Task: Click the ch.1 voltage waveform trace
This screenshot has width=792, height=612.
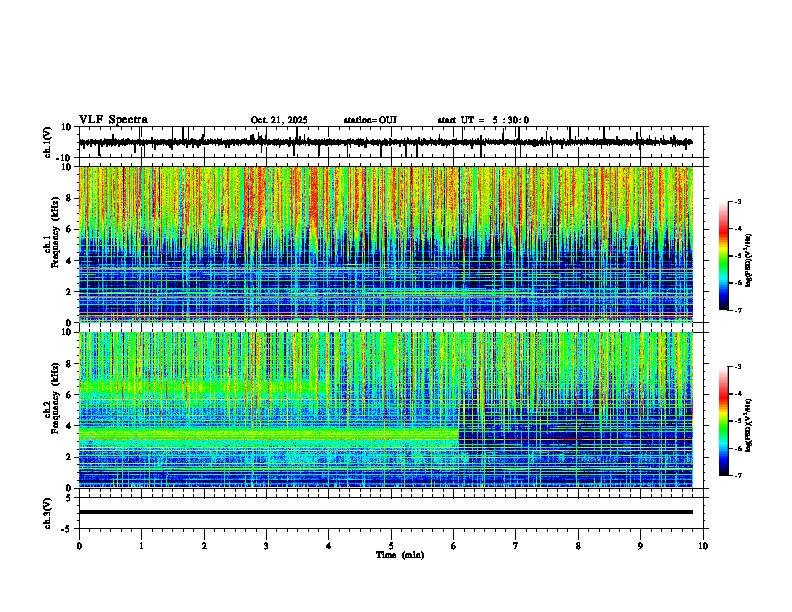Action: coord(385,142)
